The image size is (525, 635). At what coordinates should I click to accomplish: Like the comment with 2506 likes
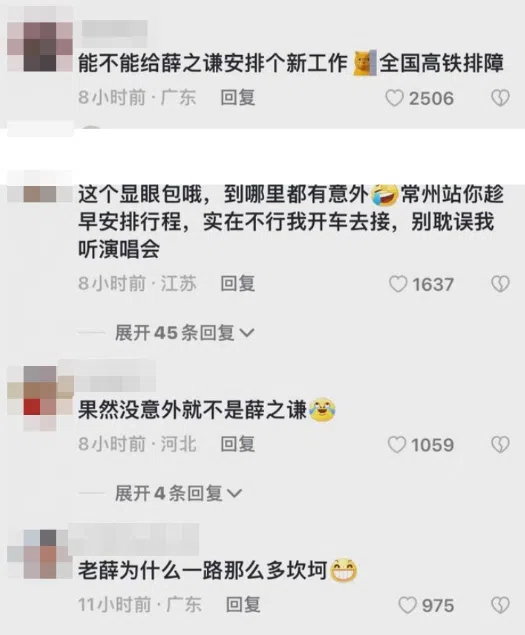pos(394,98)
